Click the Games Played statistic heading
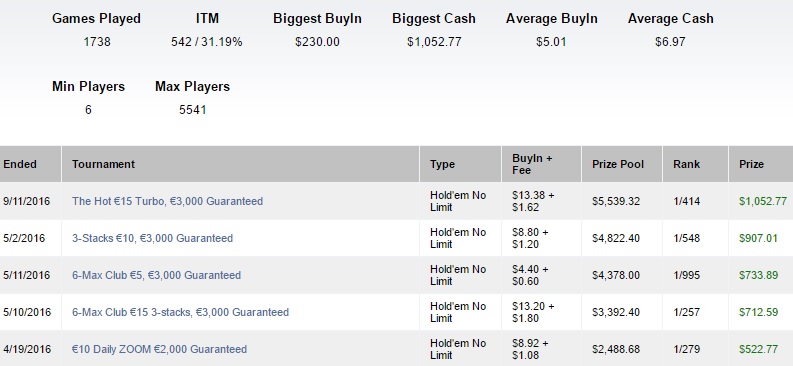Viewport: 793px width, 366px height. pos(96,19)
